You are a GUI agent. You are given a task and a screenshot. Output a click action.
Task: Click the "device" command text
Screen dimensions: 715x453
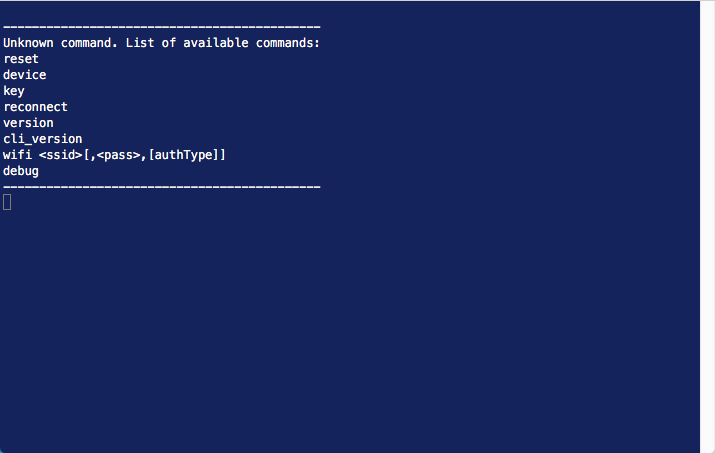click(x=25, y=75)
